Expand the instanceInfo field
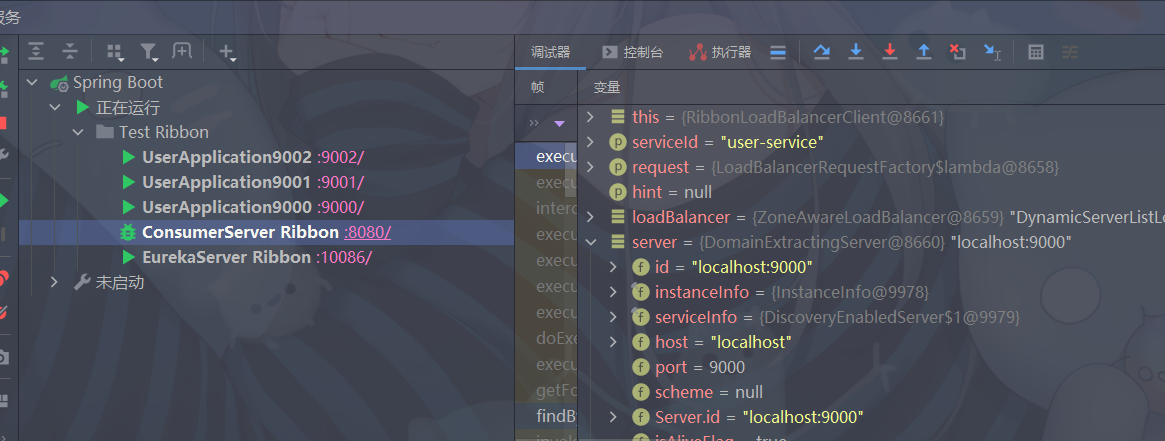Image resolution: width=1165 pixels, height=441 pixels. click(613, 292)
